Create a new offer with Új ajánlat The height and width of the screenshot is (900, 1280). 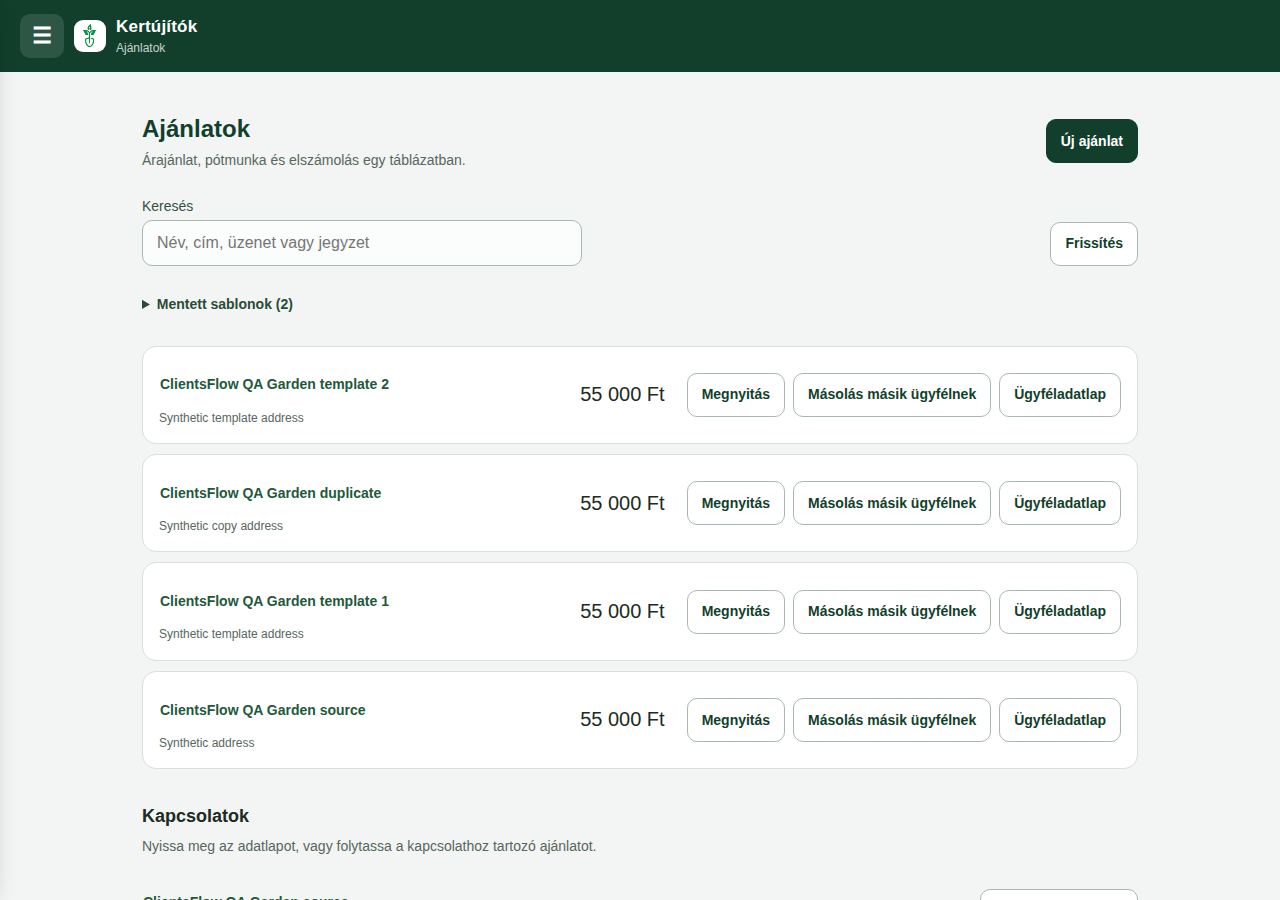[1092, 141]
